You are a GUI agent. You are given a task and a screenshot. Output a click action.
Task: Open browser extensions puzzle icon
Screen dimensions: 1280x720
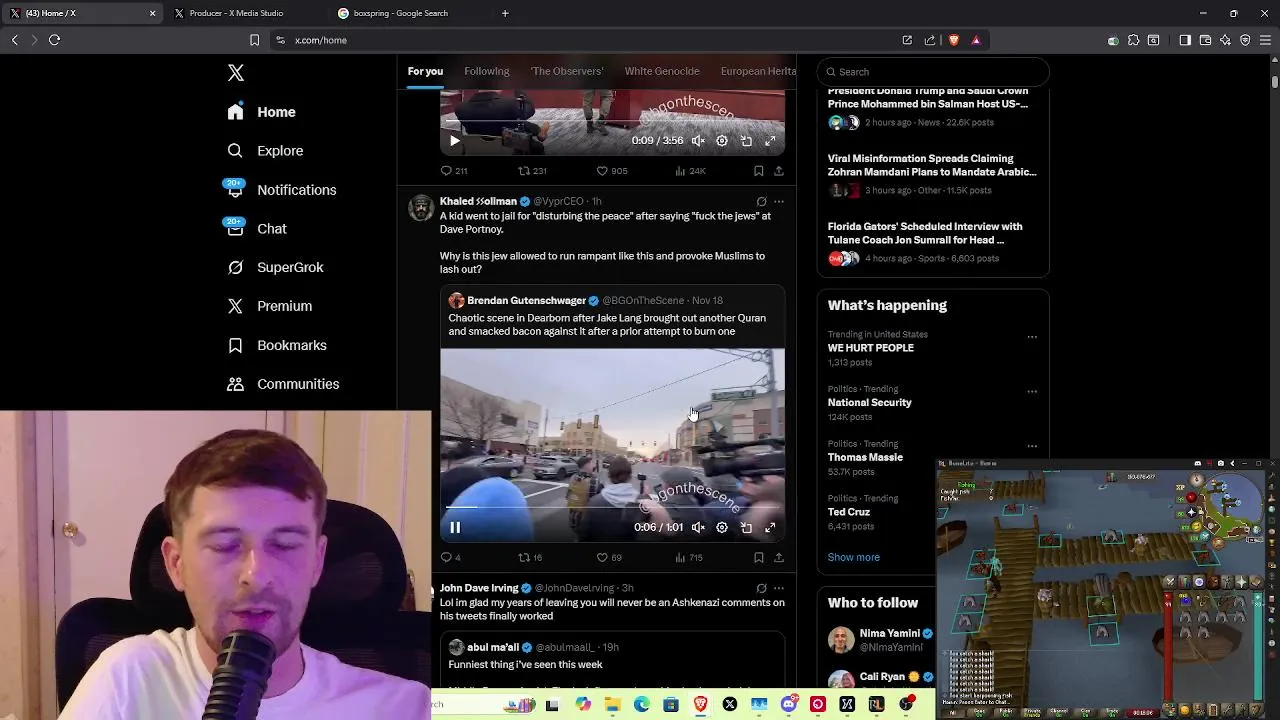1133,40
